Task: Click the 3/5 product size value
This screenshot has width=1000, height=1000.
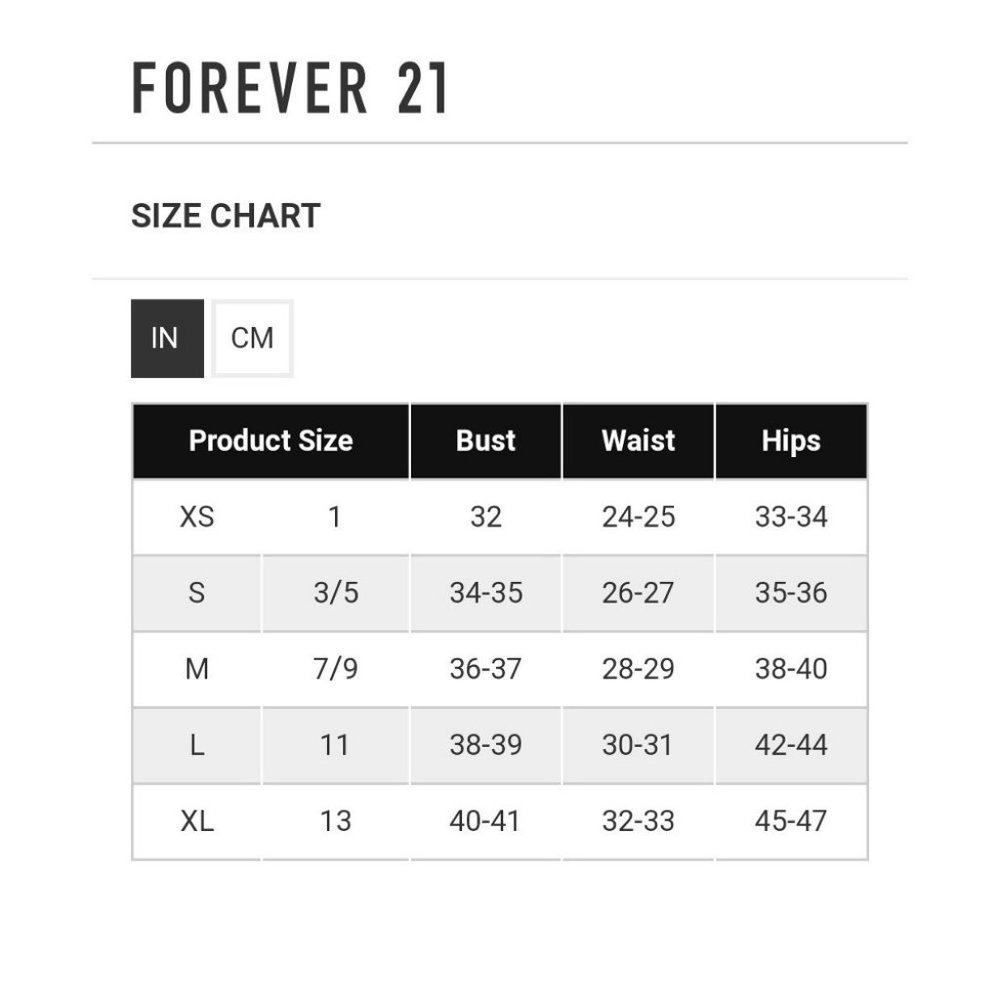Action: (x=336, y=593)
